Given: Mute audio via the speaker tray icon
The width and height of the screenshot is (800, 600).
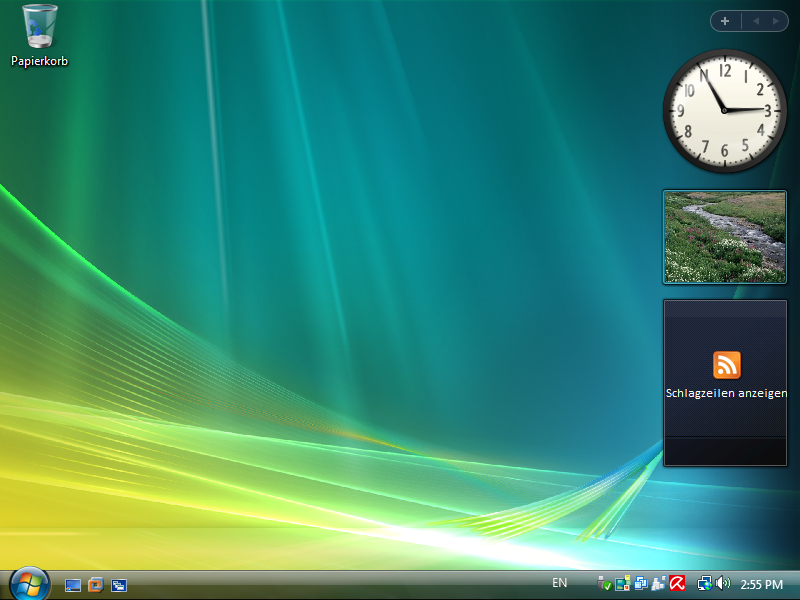Looking at the screenshot, I should click(722, 584).
